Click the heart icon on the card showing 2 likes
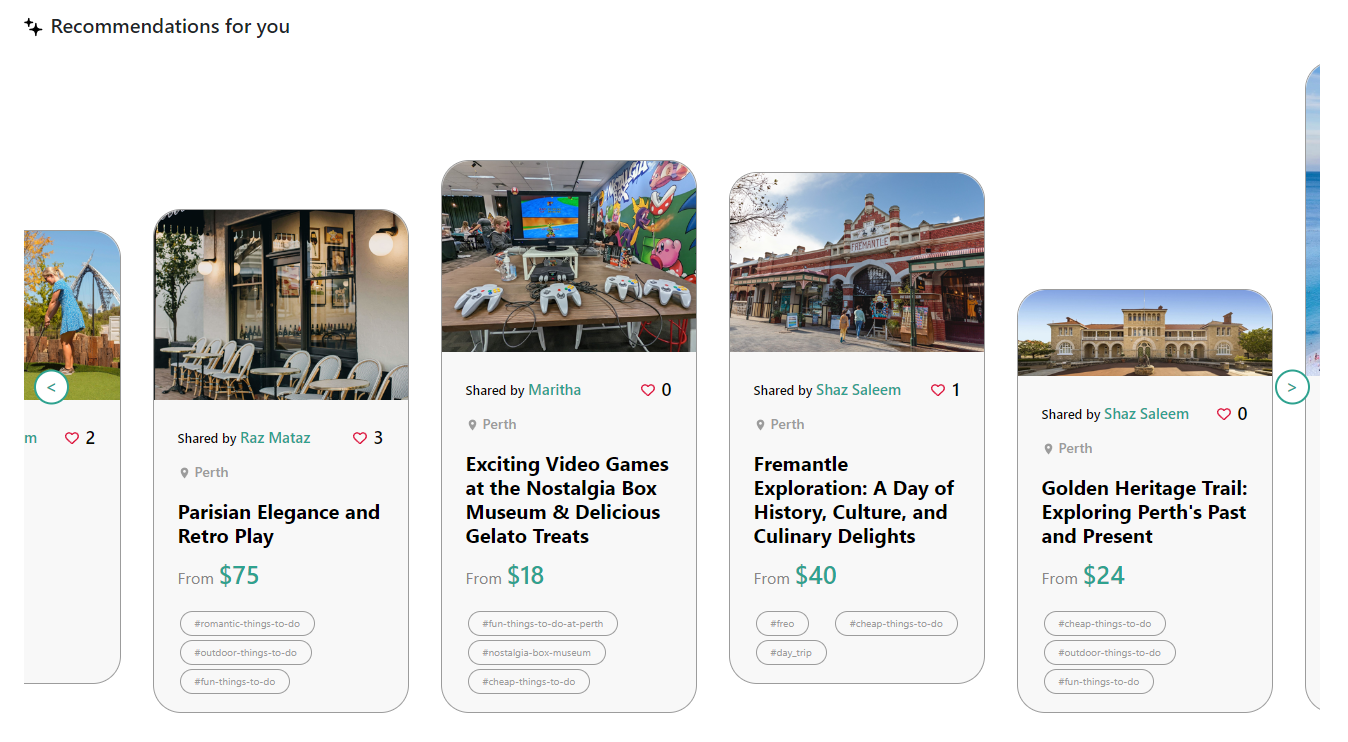The image size is (1348, 742). point(72,438)
